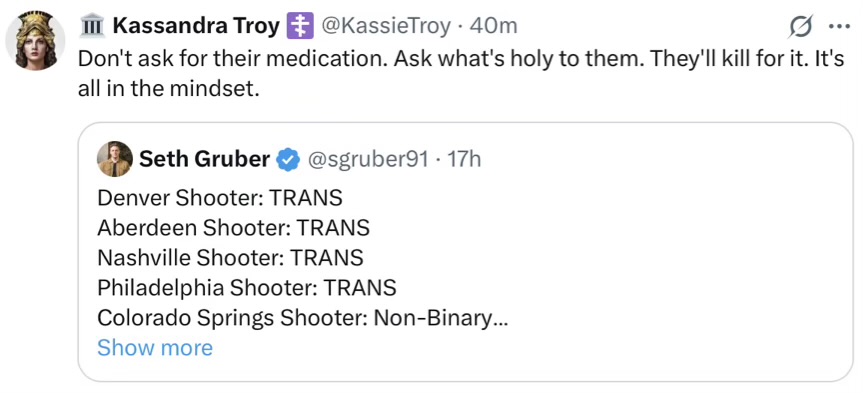Screen dimensions: 863x393
Task: Open the Kassandra Troy display name
Action: [x=195, y=26]
